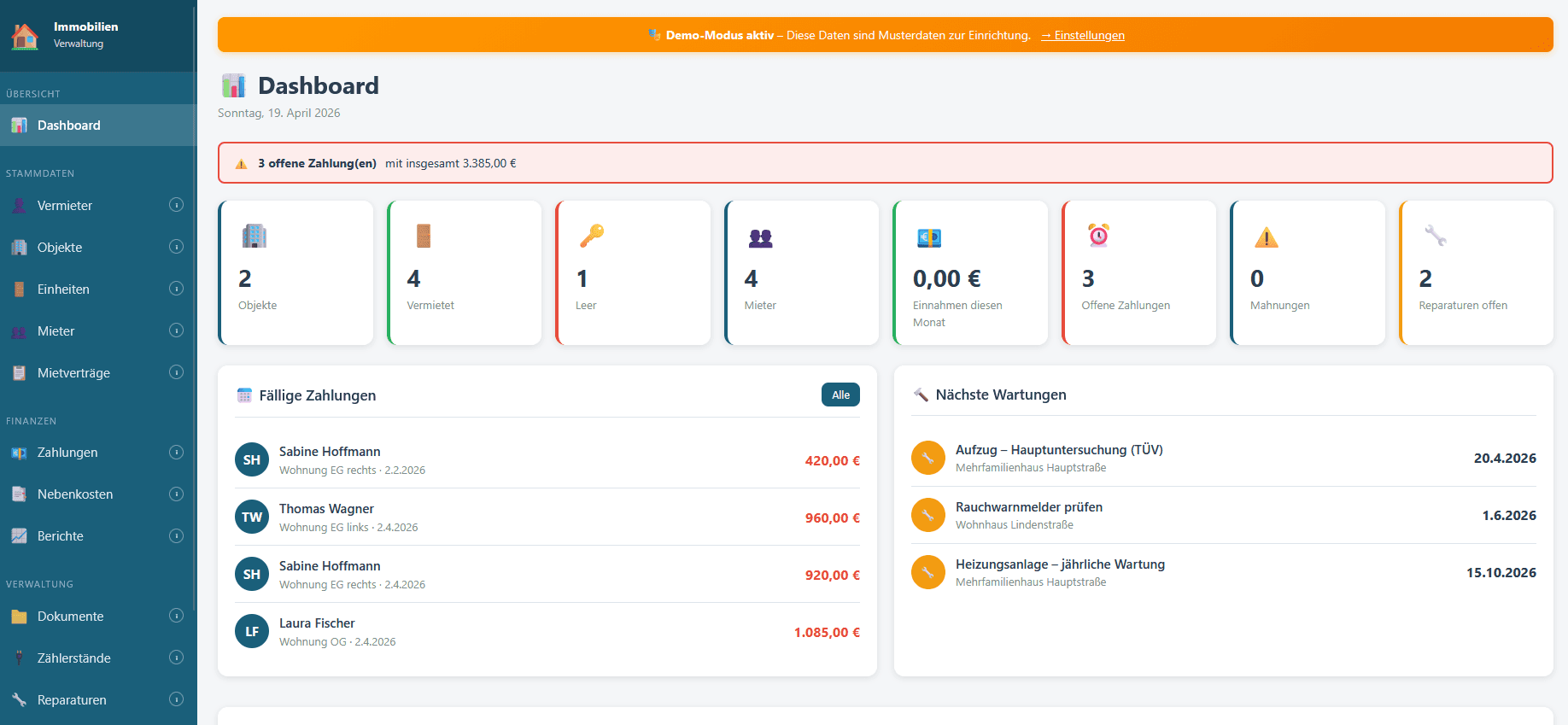Select Thomas Wagner payment row
Image resolution: width=1568 pixels, height=725 pixels.
(547, 517)
